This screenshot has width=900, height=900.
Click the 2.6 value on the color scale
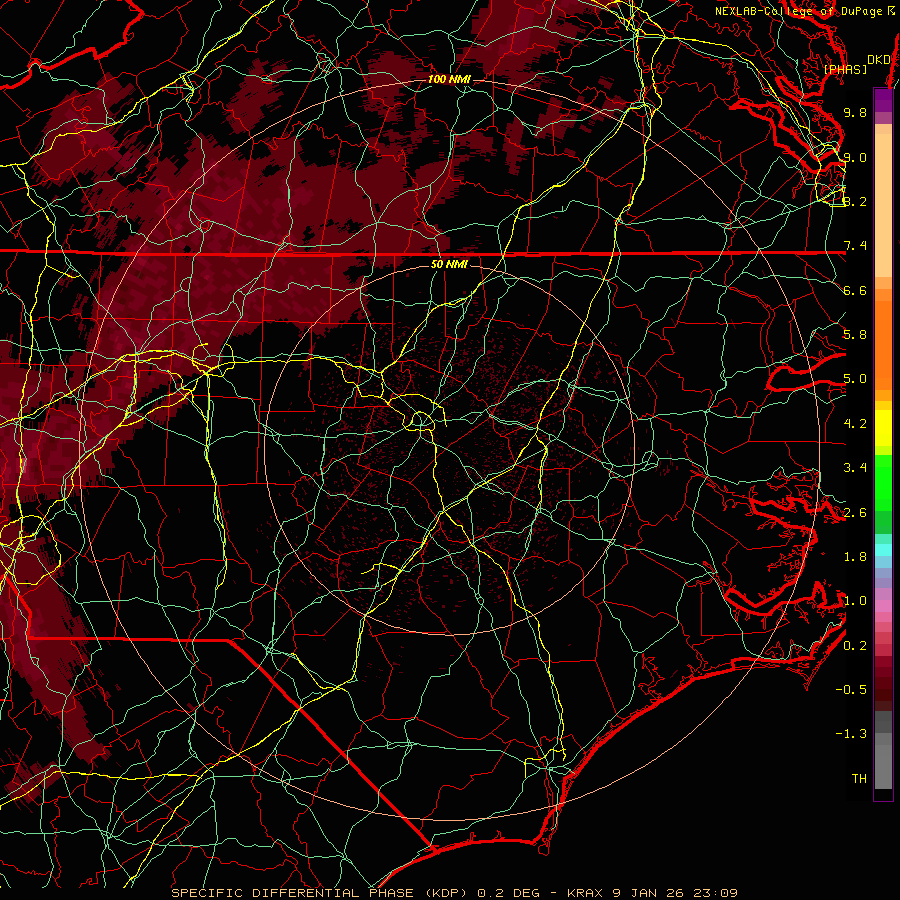tap(855, 513)
